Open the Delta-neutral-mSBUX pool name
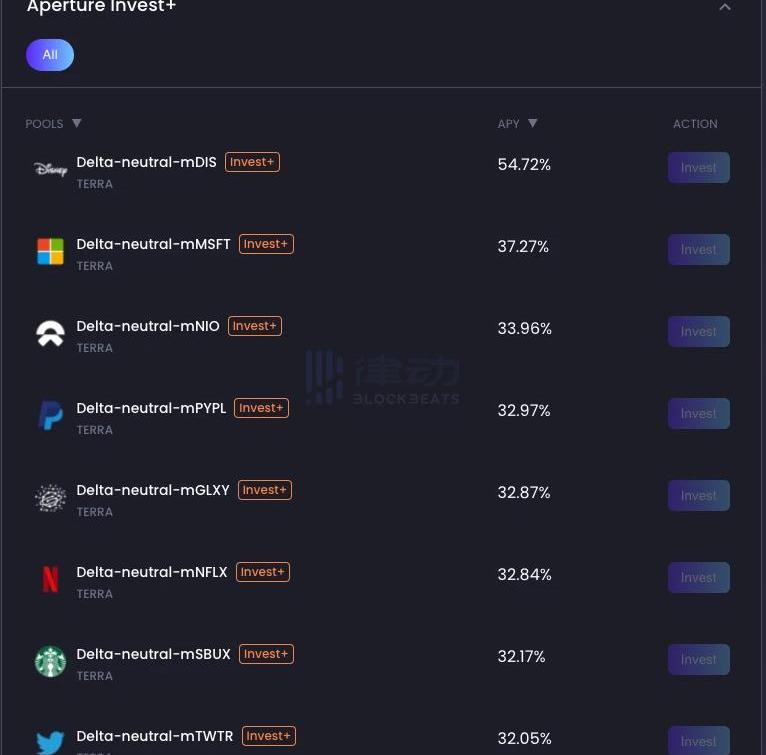This screenshot has height=755, width=766. (x=153, y=654)
